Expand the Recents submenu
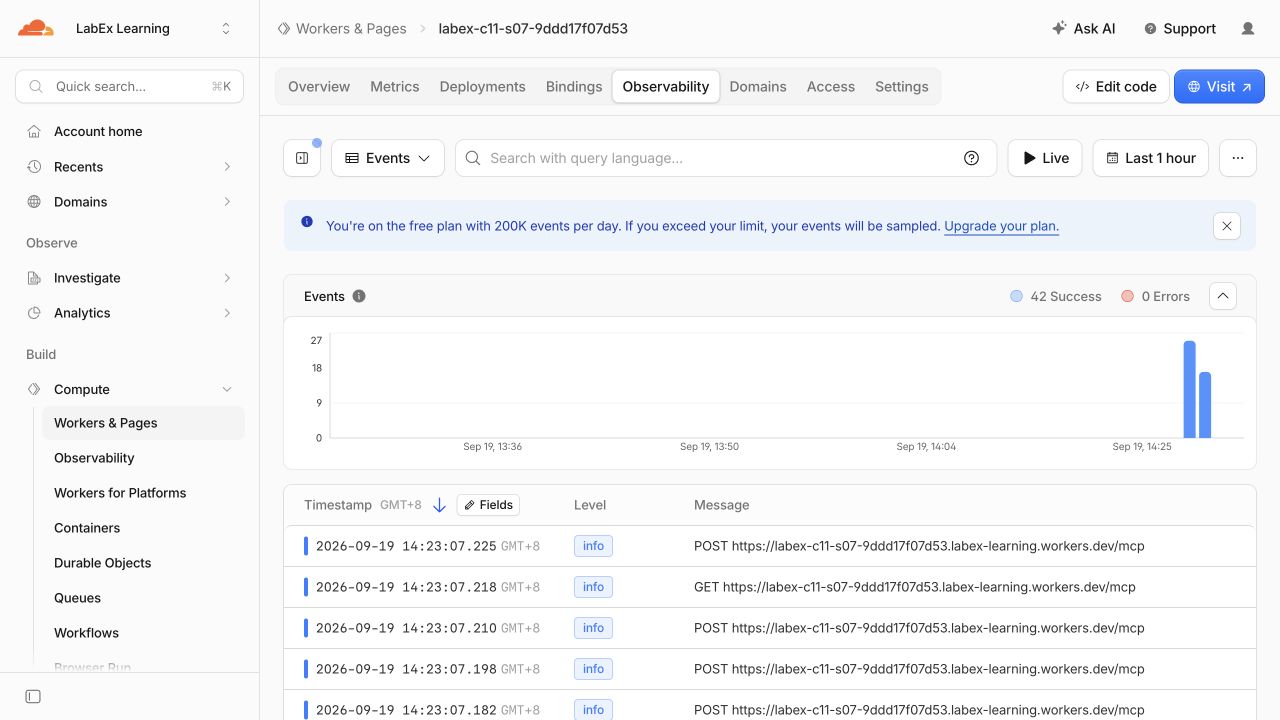This screenshot has height=720, width=1280. click(x=227, y=166)
